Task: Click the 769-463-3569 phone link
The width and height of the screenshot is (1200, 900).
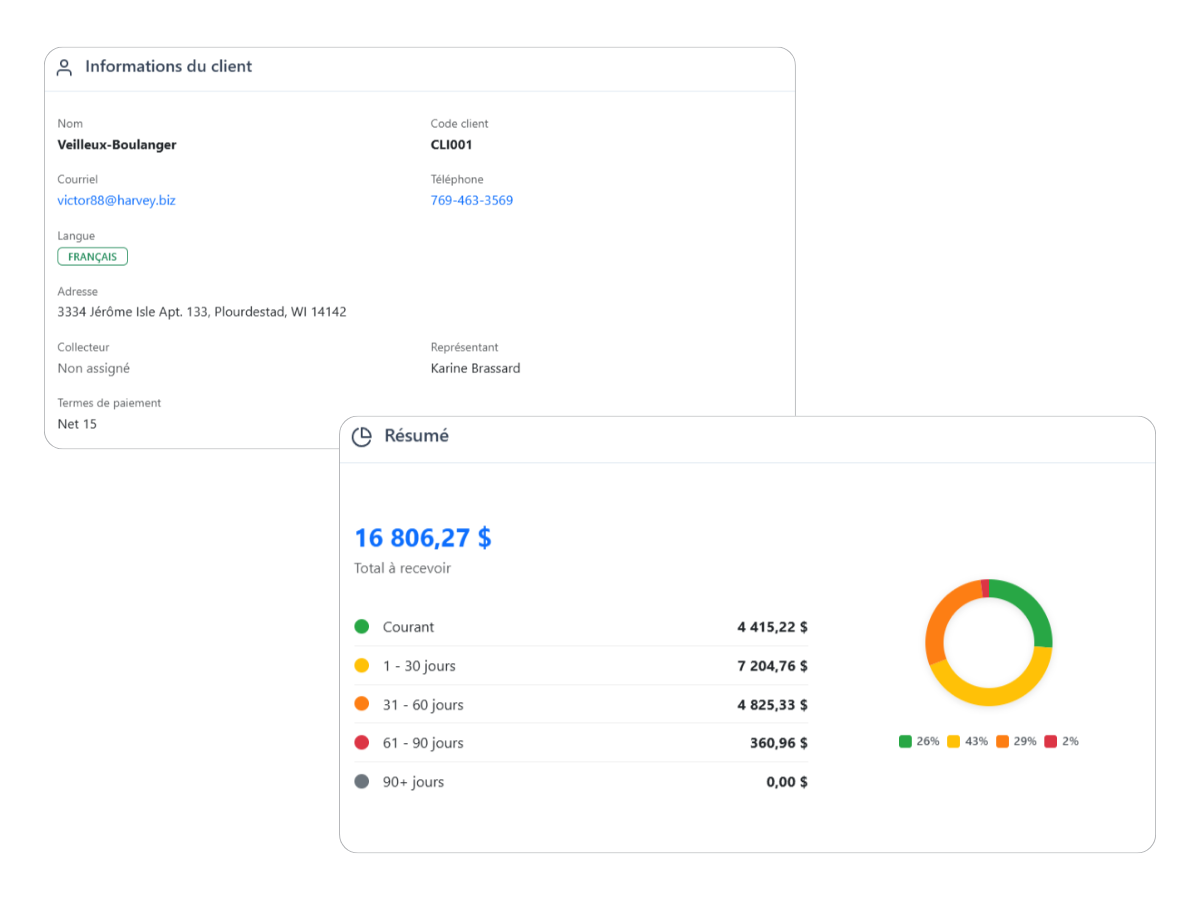Action: [x=472, y=200]
